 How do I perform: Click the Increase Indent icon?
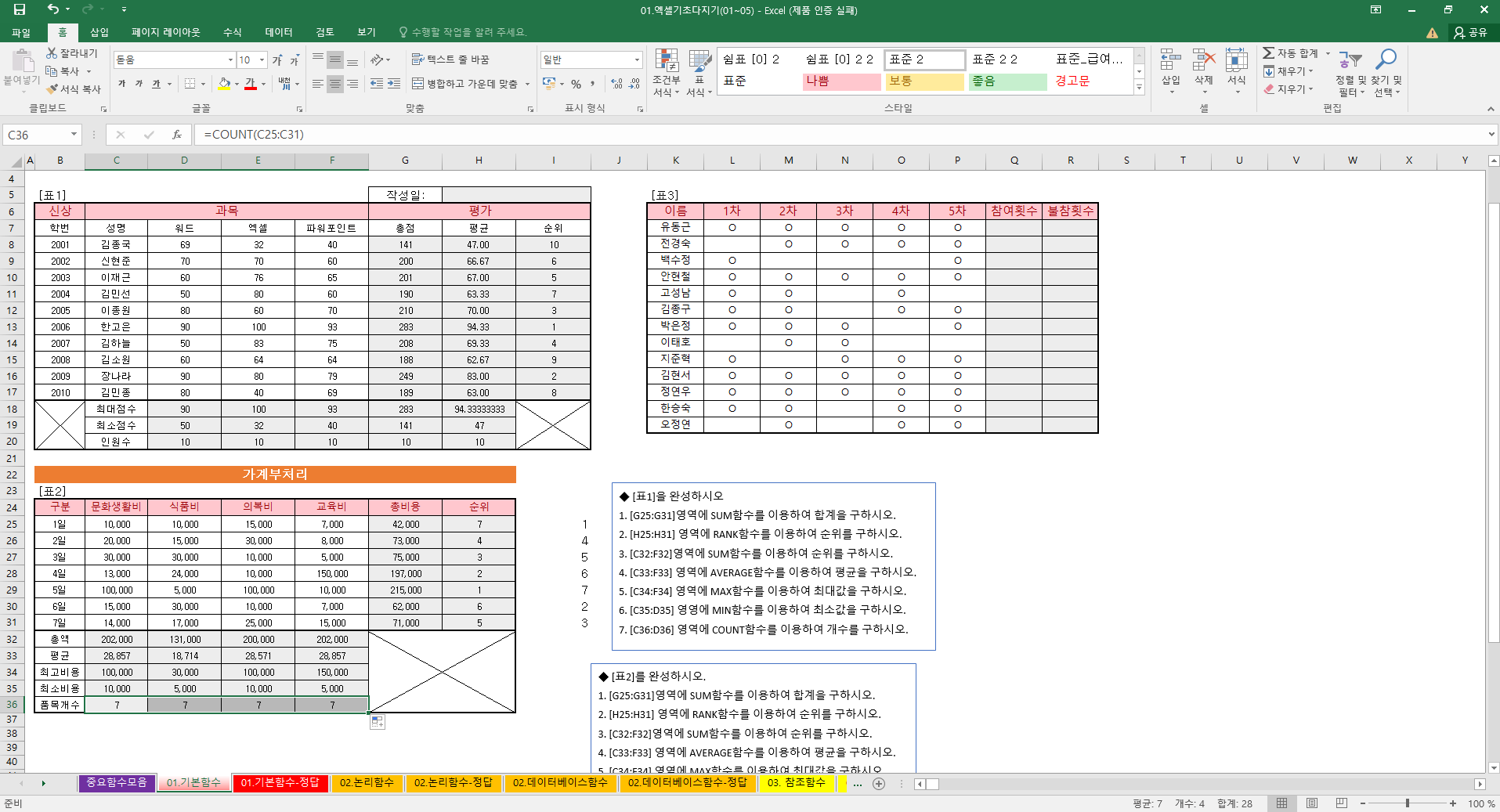394,84
